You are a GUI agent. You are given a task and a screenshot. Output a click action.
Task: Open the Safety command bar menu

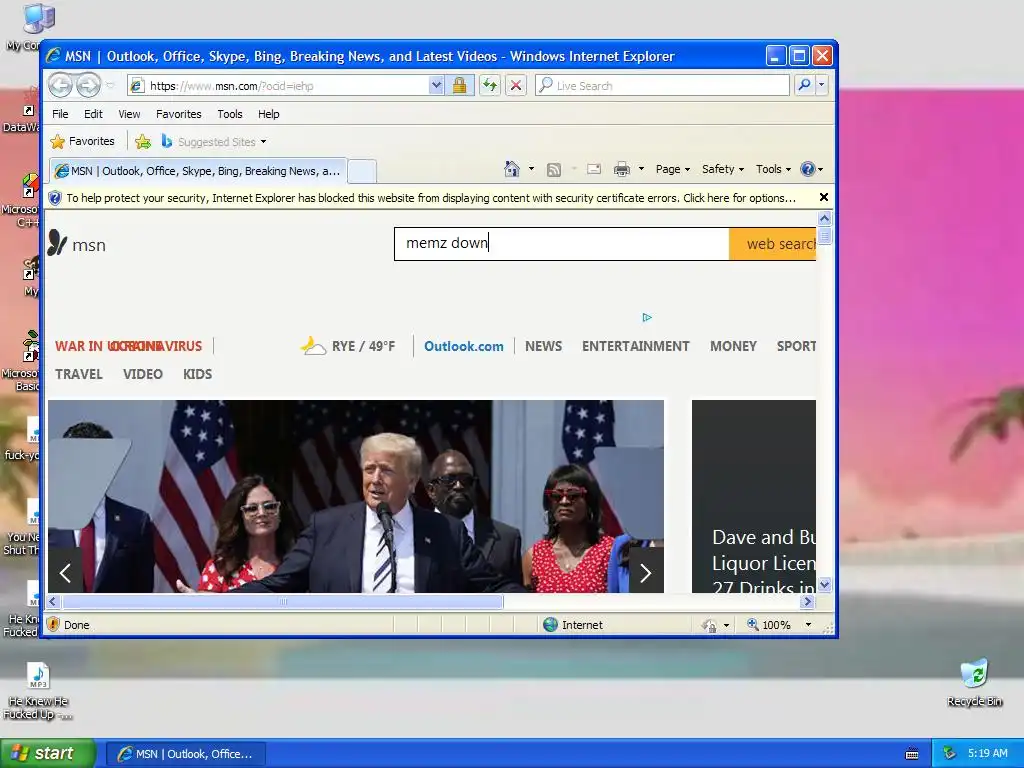pyautogui.click(x=723, y=169)
